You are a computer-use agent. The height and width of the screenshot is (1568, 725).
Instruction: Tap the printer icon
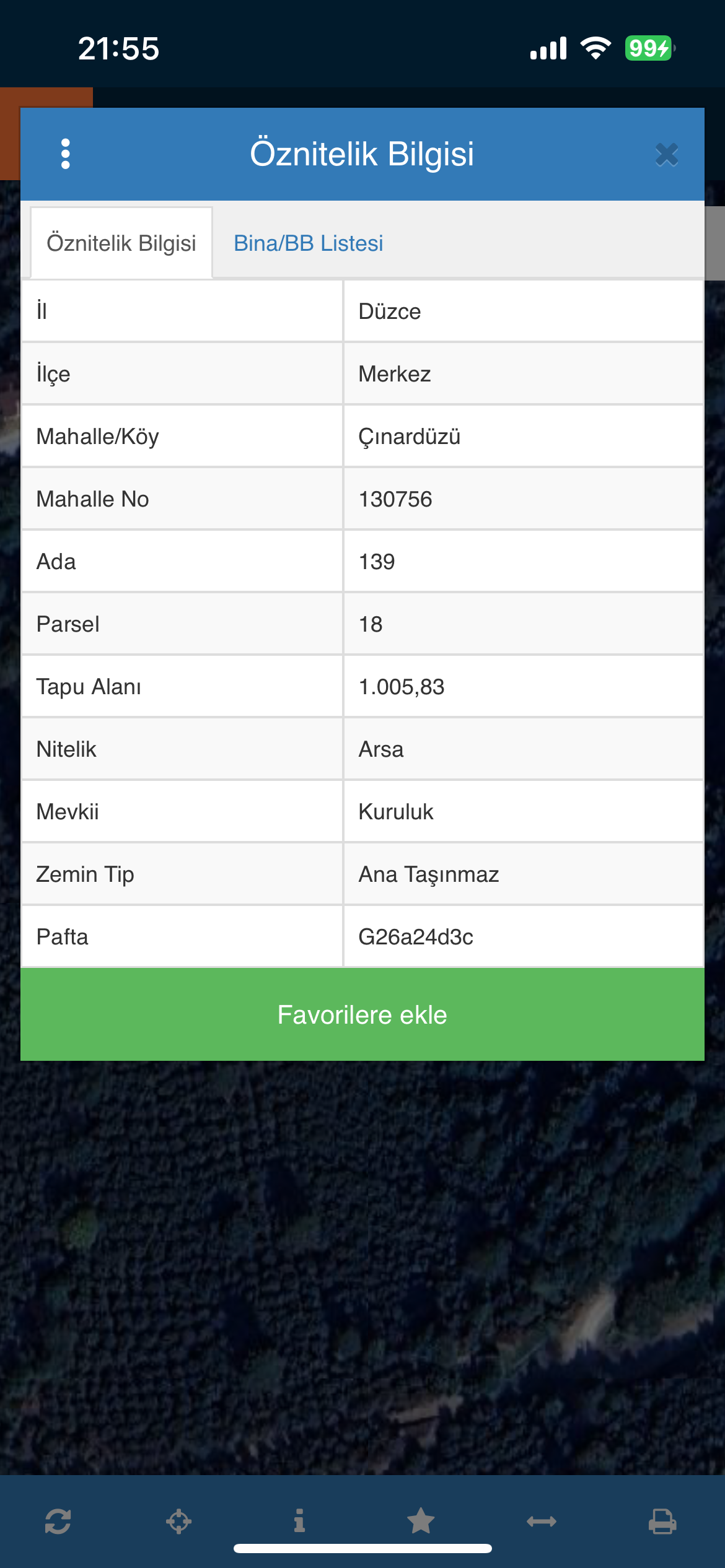(662, 1521)
